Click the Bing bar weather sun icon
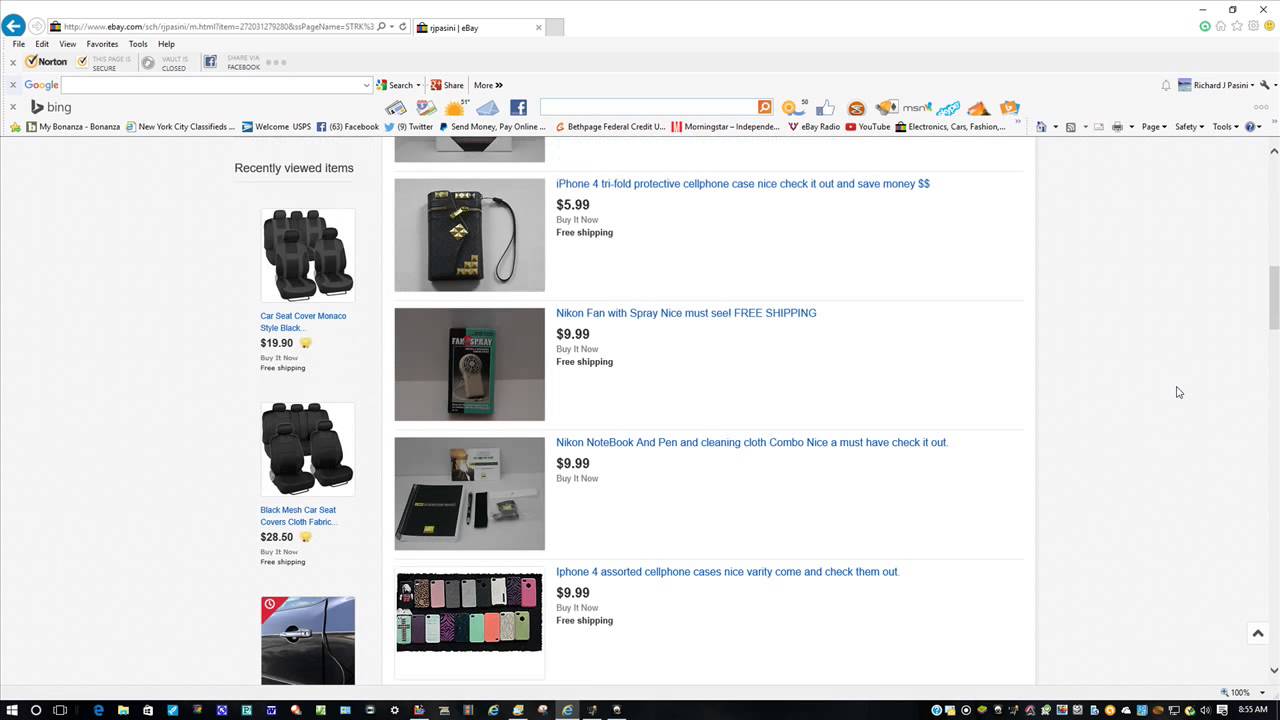The image size is (1280, 720). click(x=455, y=107)
